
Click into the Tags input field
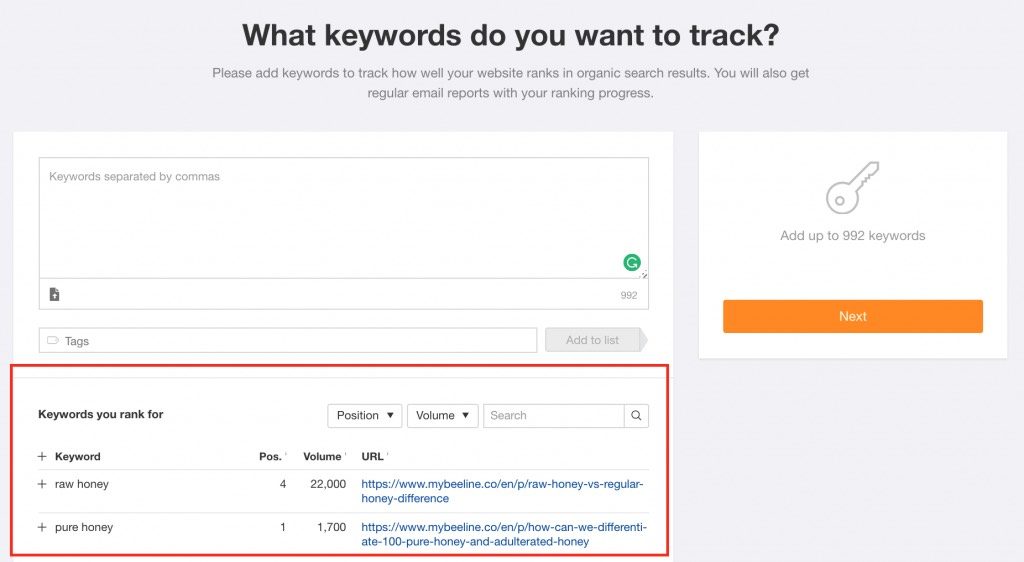tap(300, 340)
